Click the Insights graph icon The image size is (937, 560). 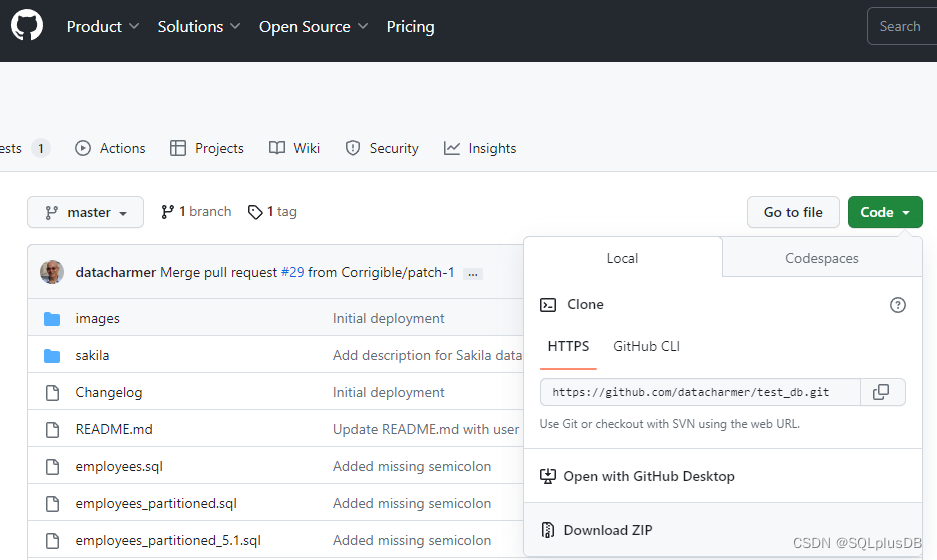point(452,148)
